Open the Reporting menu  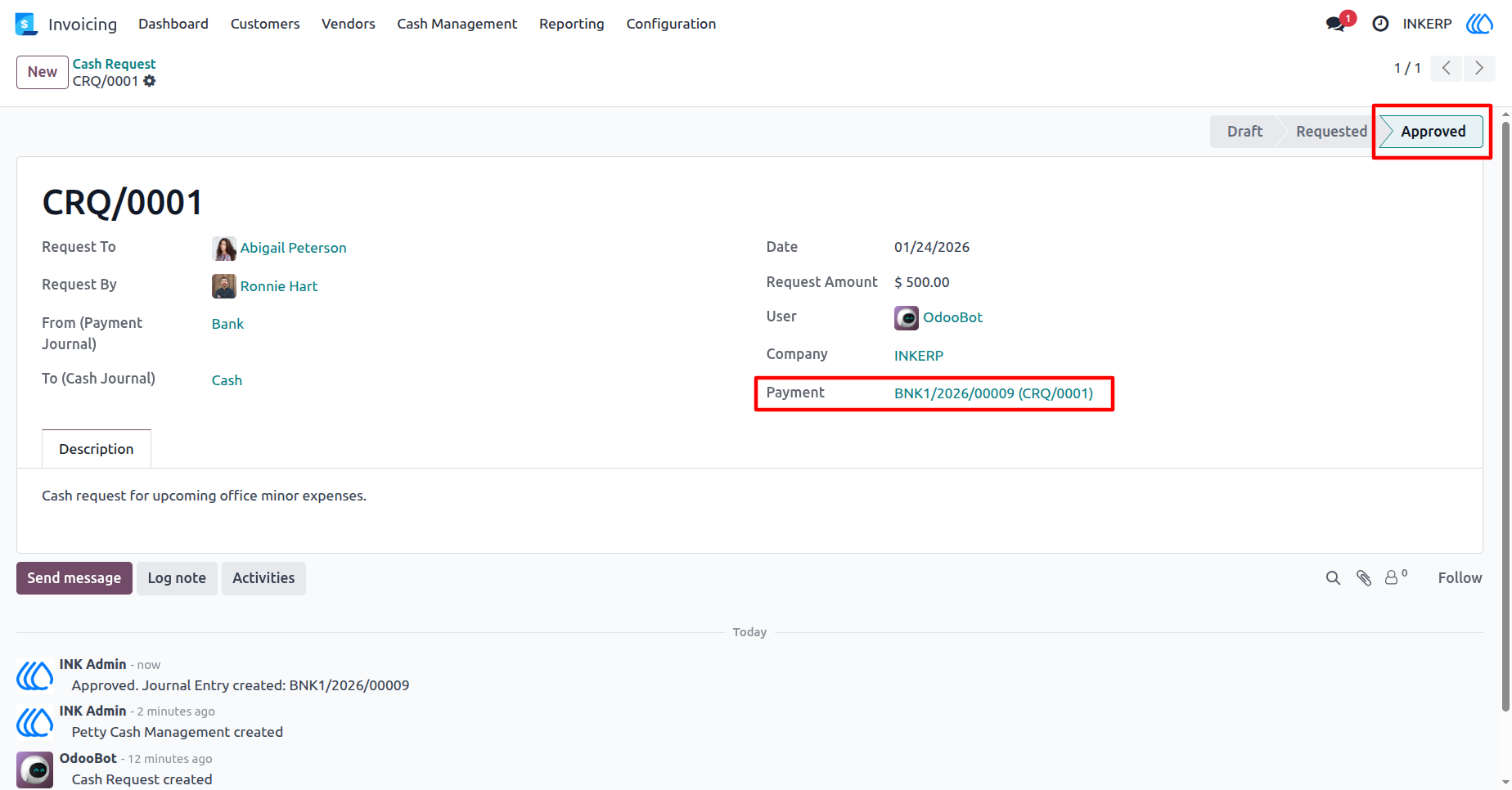572,24
